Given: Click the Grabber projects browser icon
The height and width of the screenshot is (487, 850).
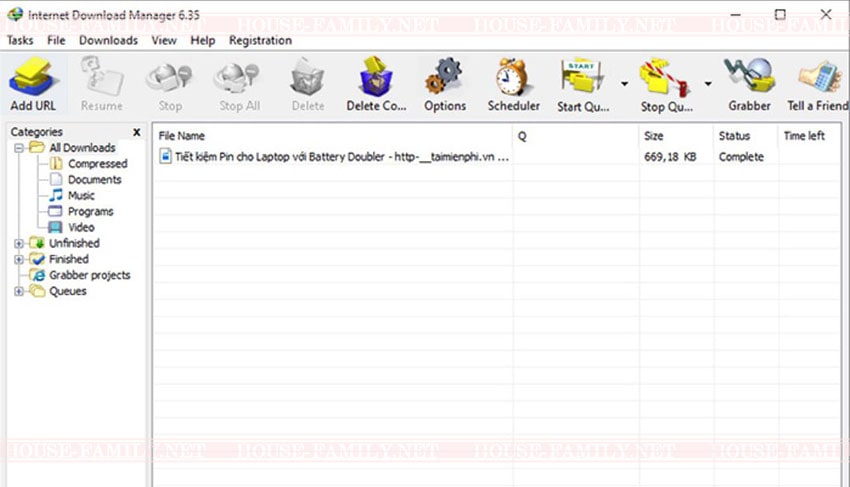Looking at the screenshot, I should tap(37, 275).
